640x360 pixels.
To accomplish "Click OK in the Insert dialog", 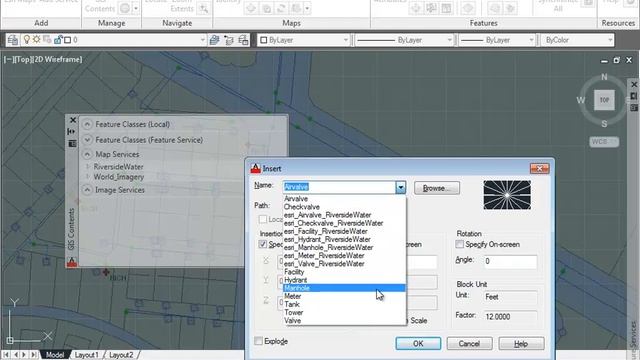I will click(418, 344).
